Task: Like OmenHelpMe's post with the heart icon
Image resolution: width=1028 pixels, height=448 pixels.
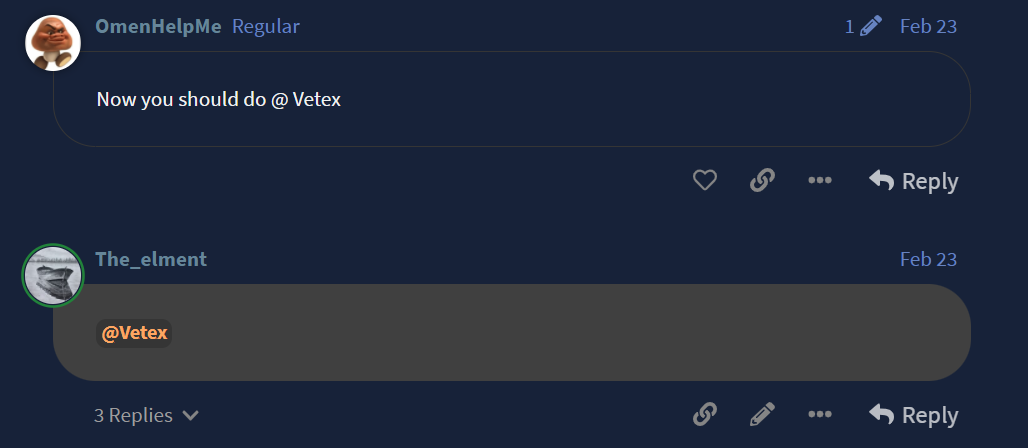Action: coord(705,181)
